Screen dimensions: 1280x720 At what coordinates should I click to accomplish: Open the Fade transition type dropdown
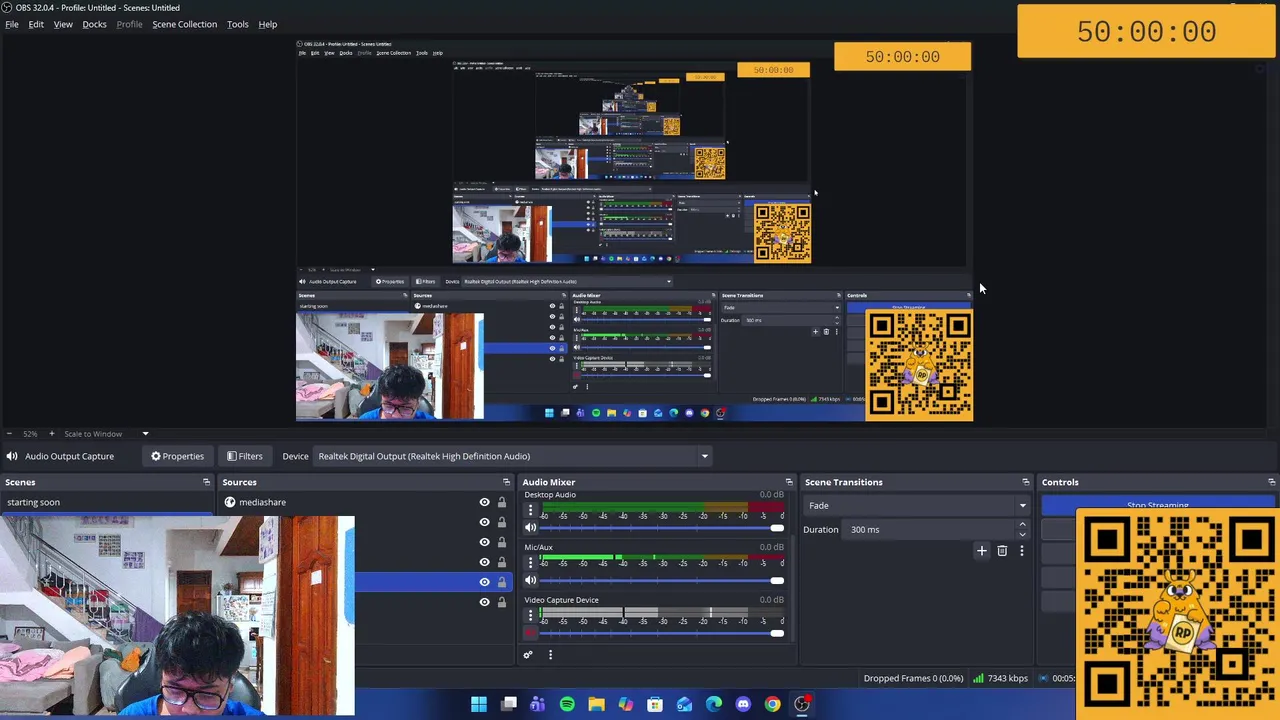click(918, 505)
